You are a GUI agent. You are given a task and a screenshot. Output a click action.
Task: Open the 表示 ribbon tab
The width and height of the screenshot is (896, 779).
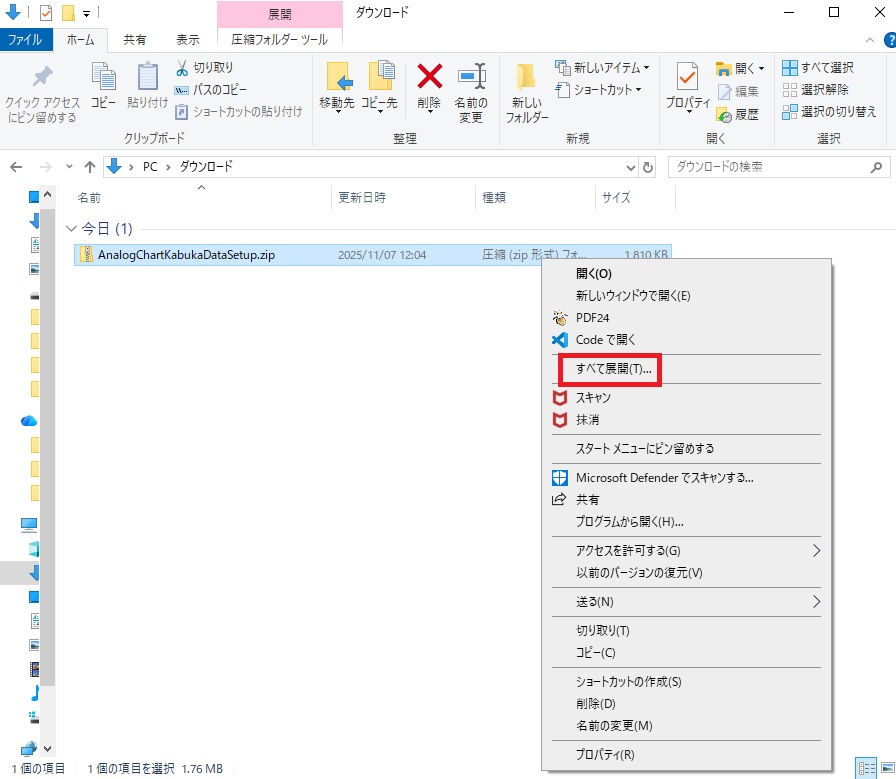point(187,40)
